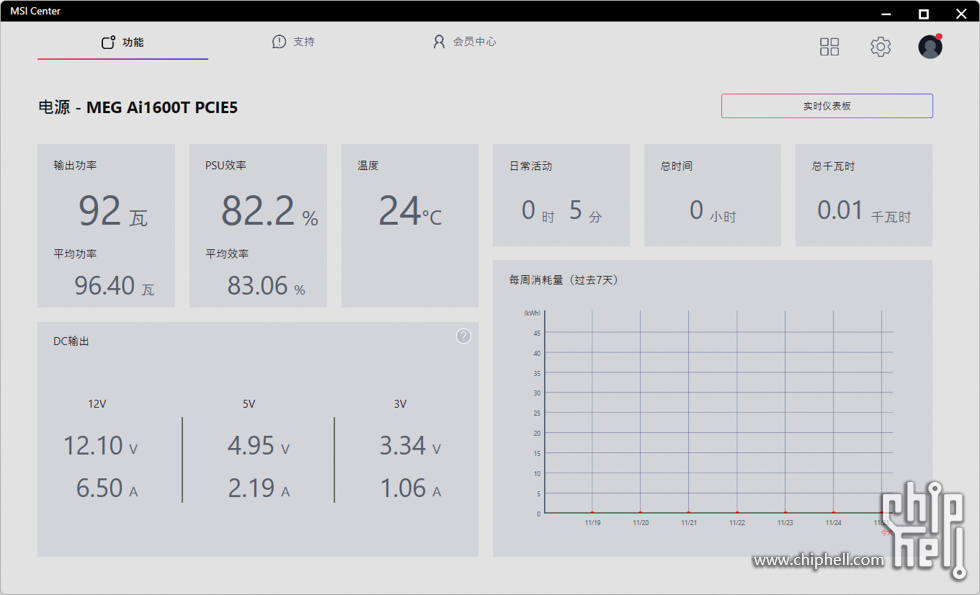Switch to the 支持 (Support) tab
980x595 pixels.
tap(293, 42)
